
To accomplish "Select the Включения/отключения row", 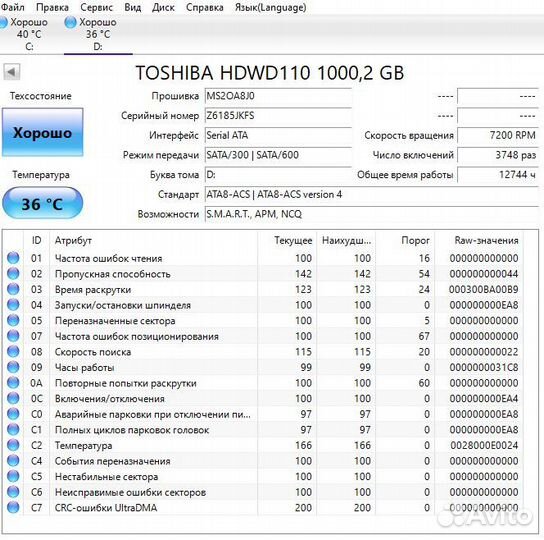I will tap(263, 398).
